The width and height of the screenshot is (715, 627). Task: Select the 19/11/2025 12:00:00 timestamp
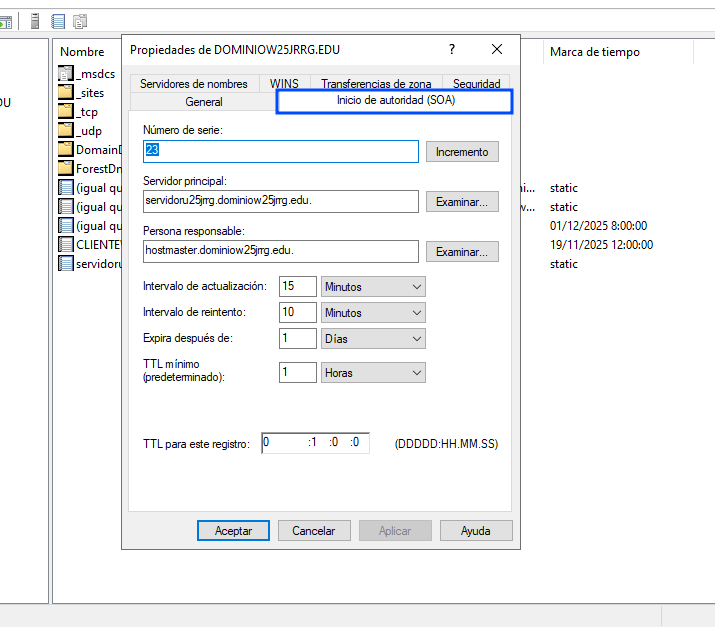pyautogui.click(x=601, y=245)
